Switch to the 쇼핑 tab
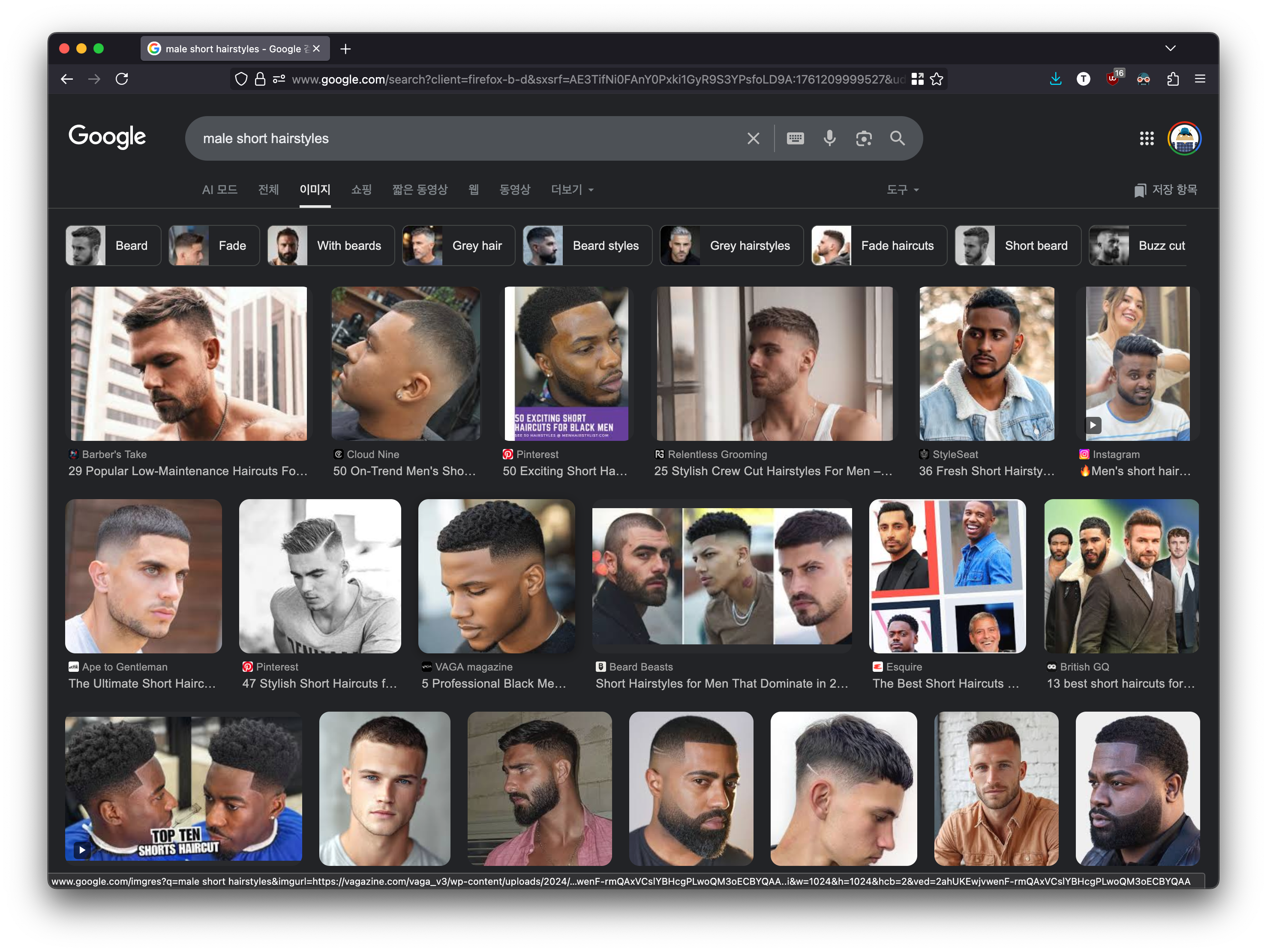The image size is (1267, 952). 361,189
